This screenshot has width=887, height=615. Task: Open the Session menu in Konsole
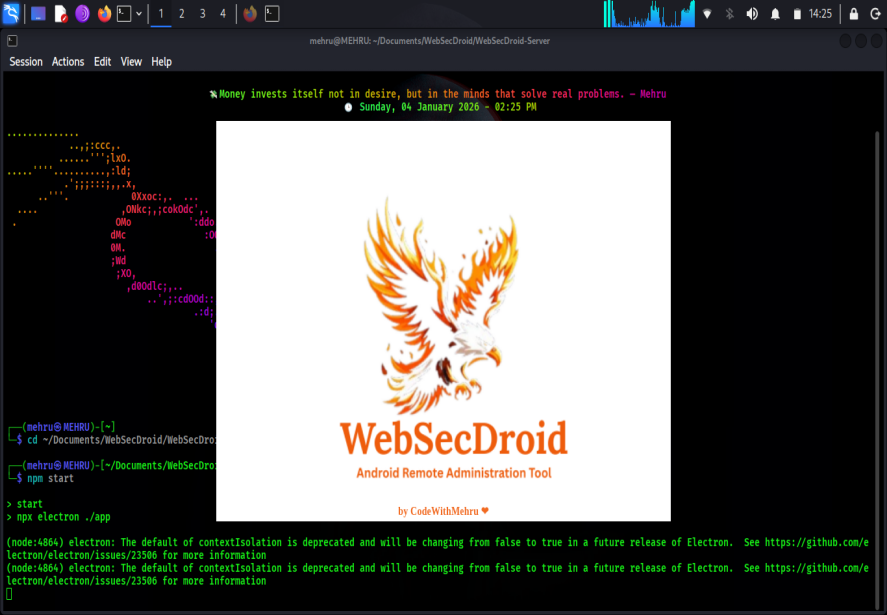[26, 61]
